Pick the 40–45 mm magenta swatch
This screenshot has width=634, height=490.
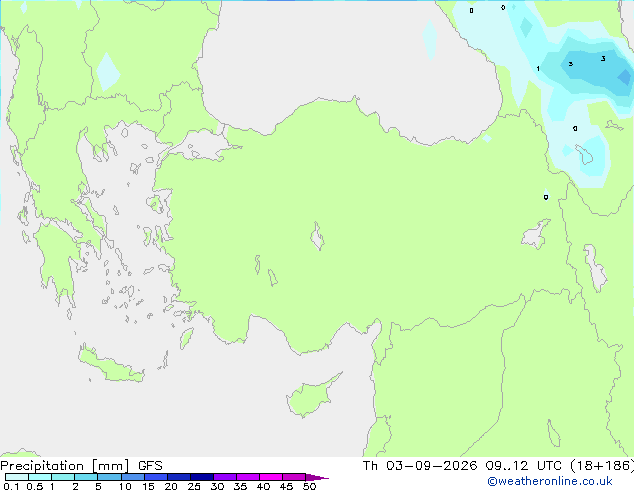pyautogui.click(x=271, y=477)
